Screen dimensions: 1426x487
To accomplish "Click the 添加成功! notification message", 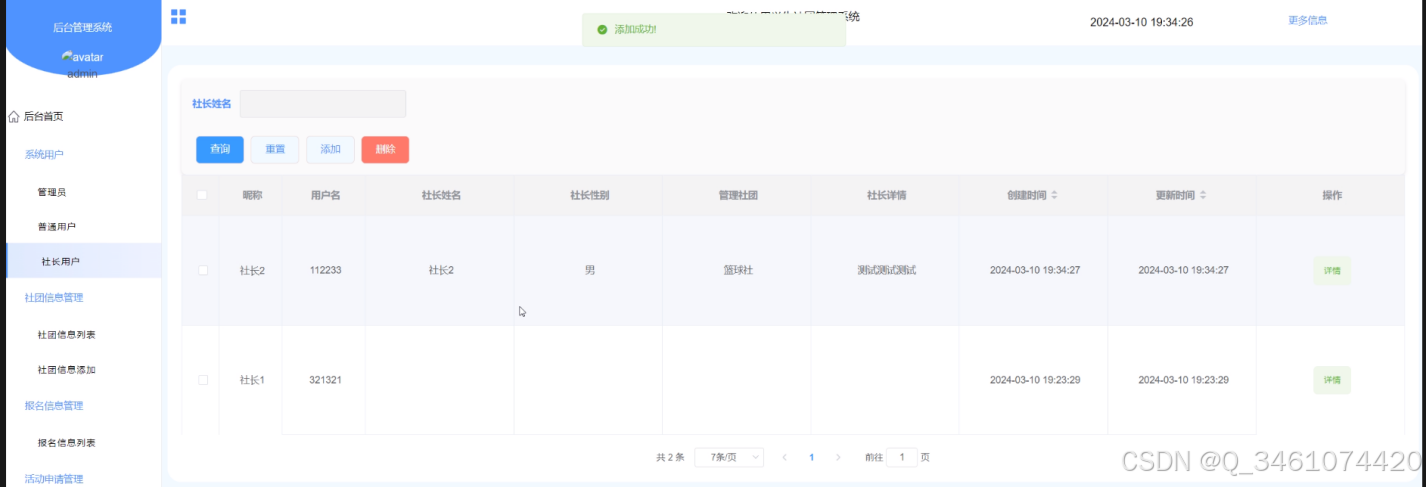I will (714, 30).
